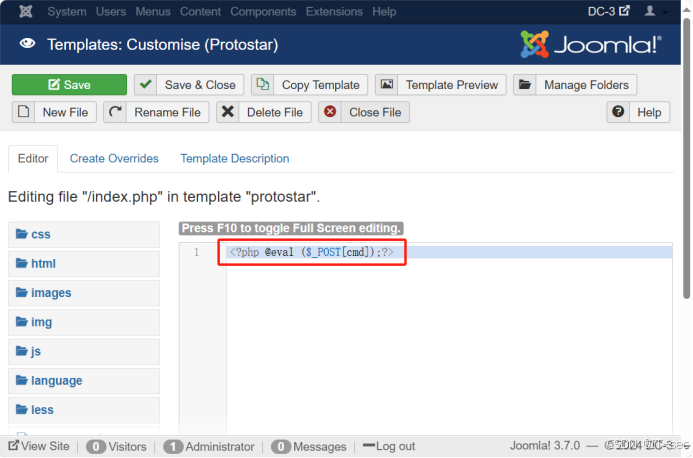Select the Editor tab
This screenshot has height=458, width=693.
pyautogui.click(x=33, y=159)
